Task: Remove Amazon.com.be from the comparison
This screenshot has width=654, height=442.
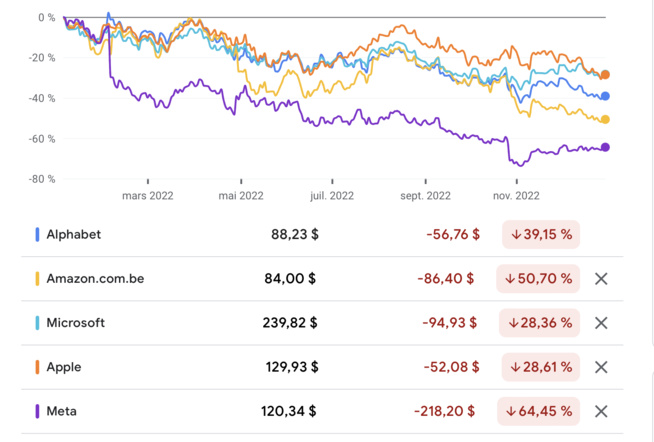Action: pyautogui.click(x=601, y=279)
